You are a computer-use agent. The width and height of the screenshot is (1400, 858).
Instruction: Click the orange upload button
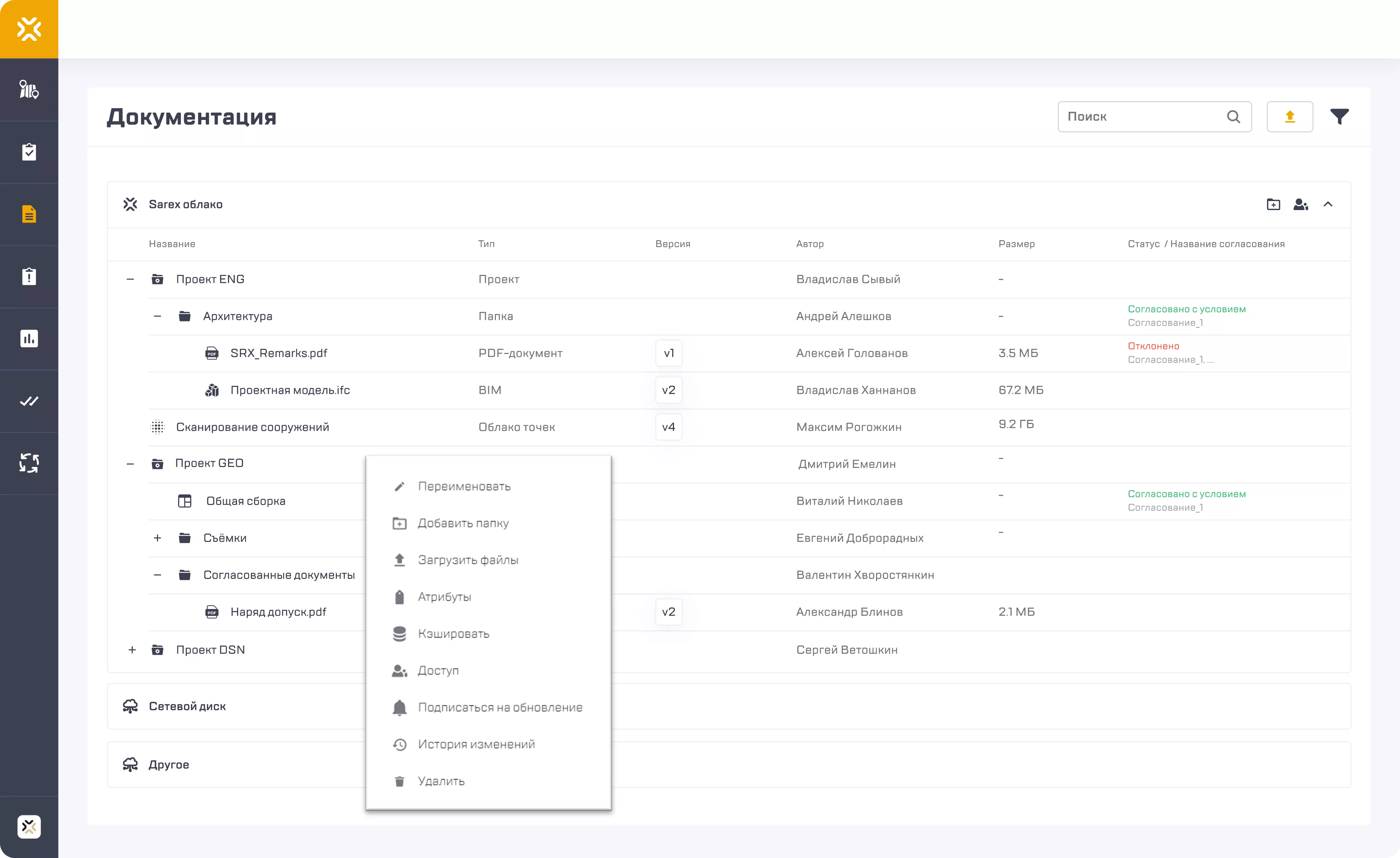(1289, 116)
